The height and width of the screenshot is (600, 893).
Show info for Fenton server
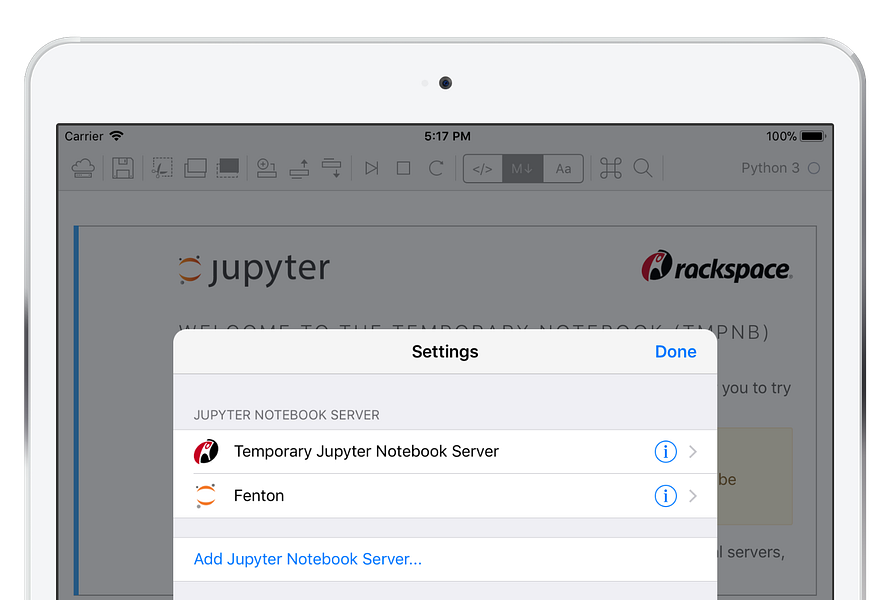click(665, 496)
